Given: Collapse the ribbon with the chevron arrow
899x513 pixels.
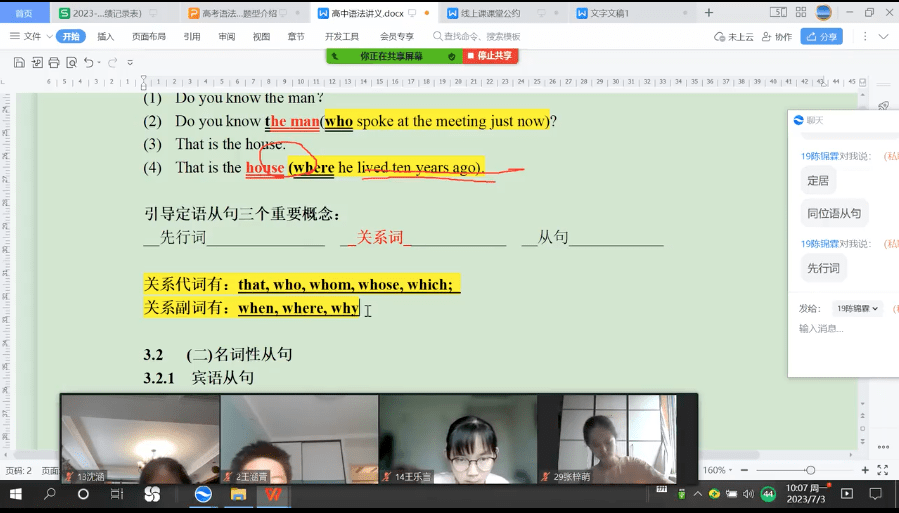Looking at the screenshot, I should click(883, 36).
